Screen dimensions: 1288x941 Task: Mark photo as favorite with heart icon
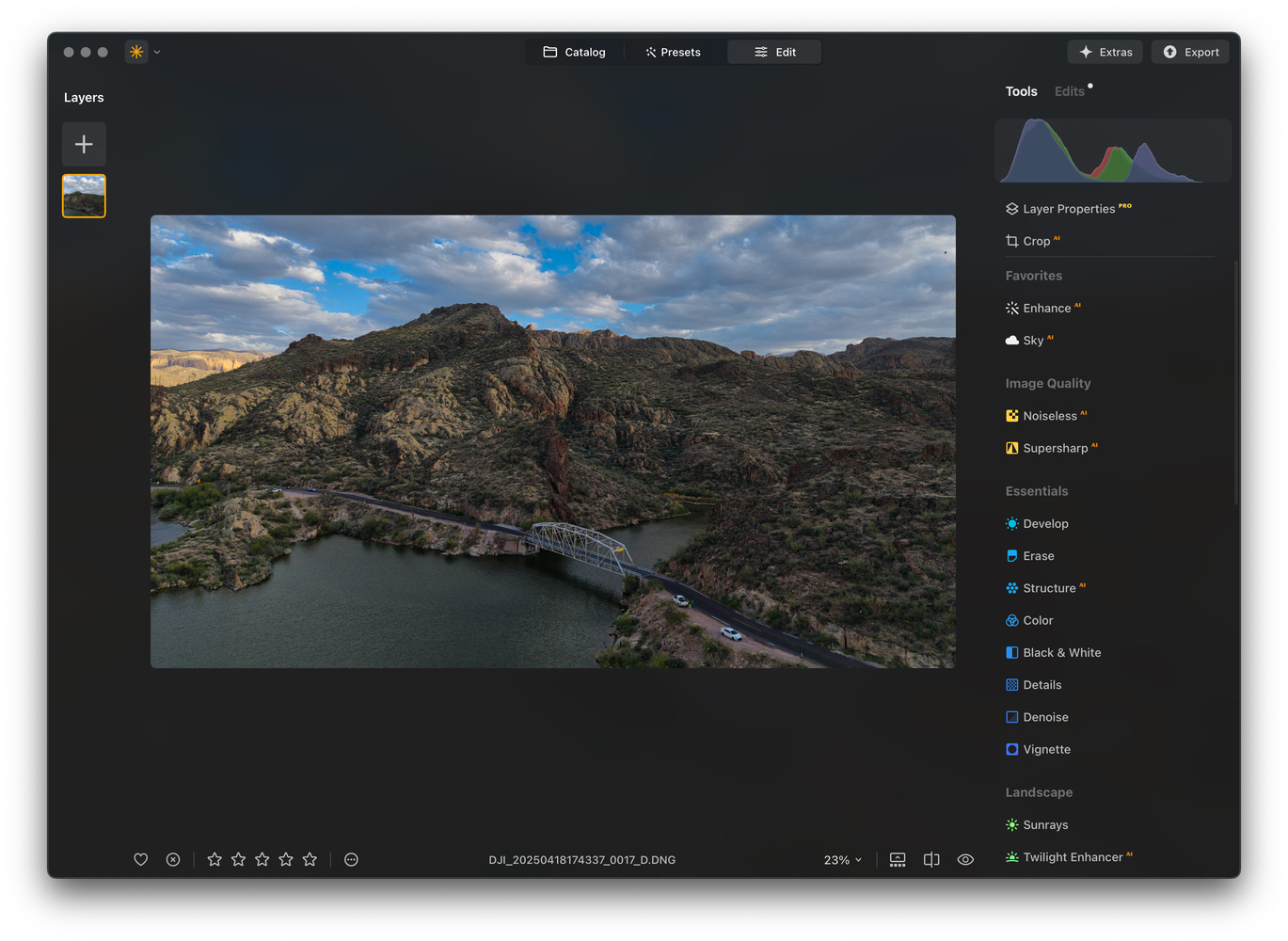(x=141, y=859)
